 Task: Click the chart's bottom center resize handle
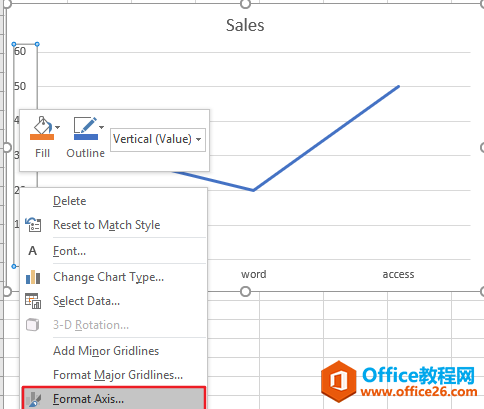click(x=245, y=291)
